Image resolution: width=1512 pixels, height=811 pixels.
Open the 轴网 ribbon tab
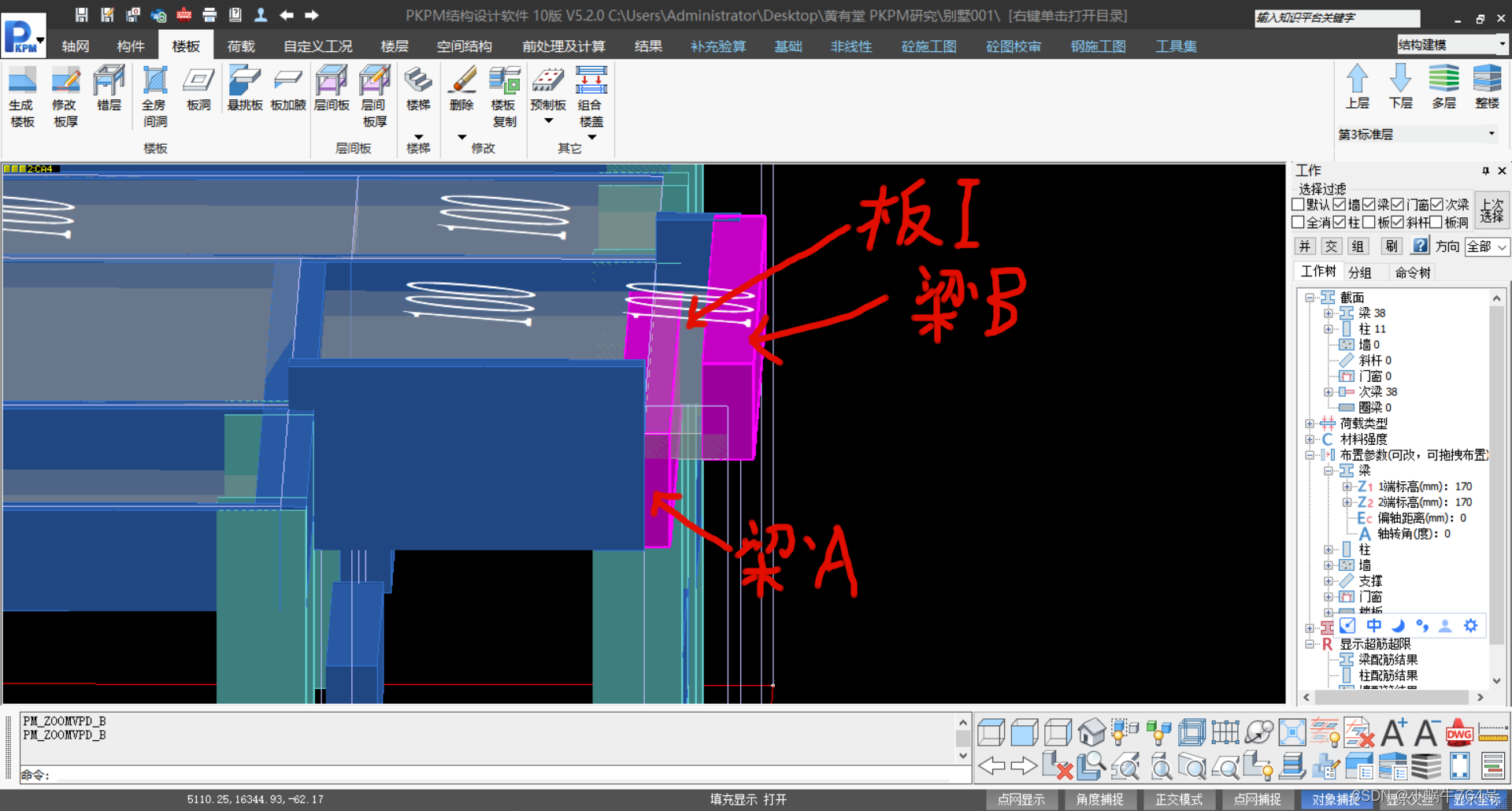coord(76,46)
